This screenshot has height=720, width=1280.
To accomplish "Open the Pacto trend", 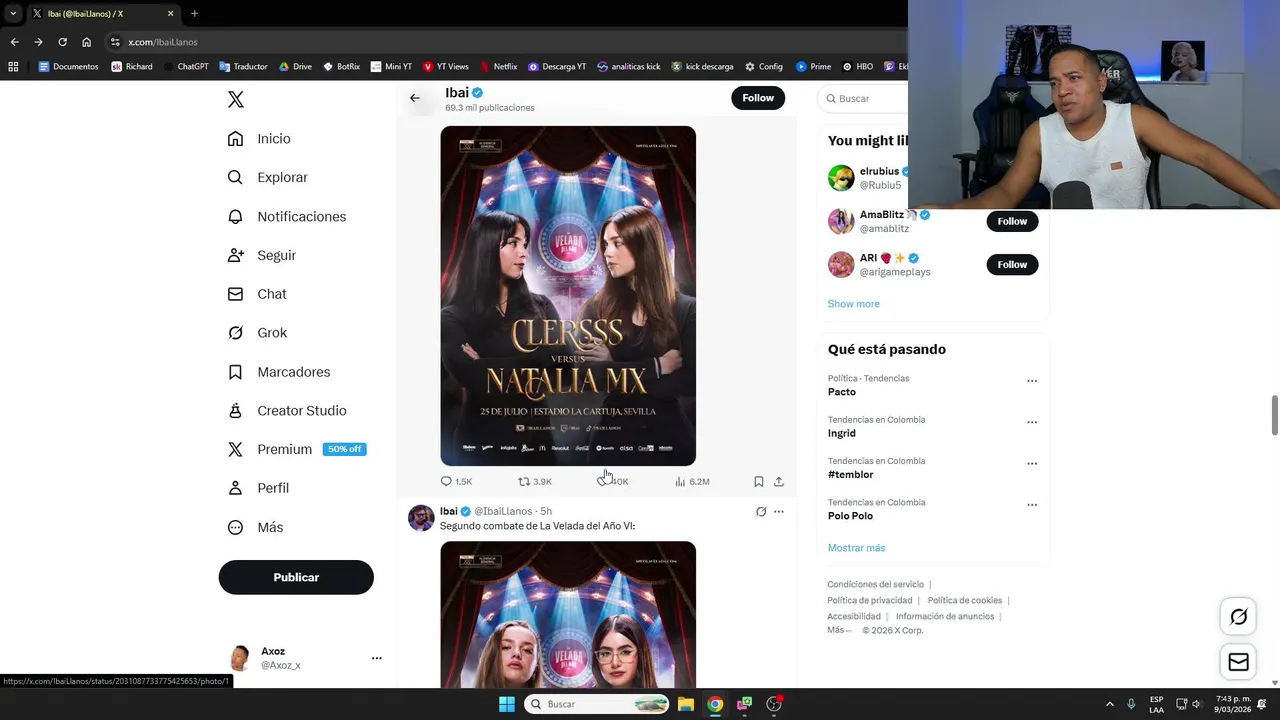I will [x=842, y=392].
